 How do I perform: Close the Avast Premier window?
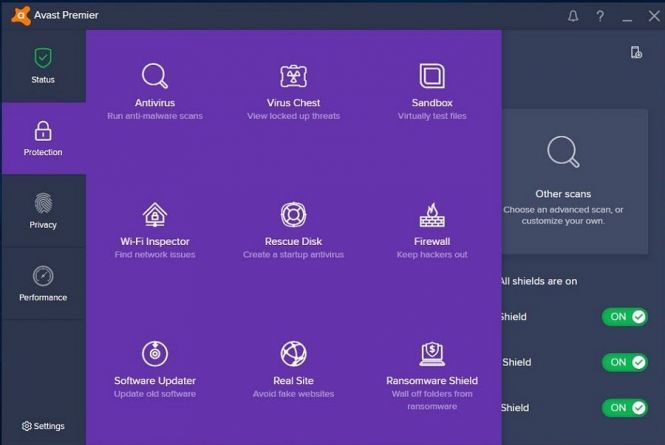tap(654, 16)
